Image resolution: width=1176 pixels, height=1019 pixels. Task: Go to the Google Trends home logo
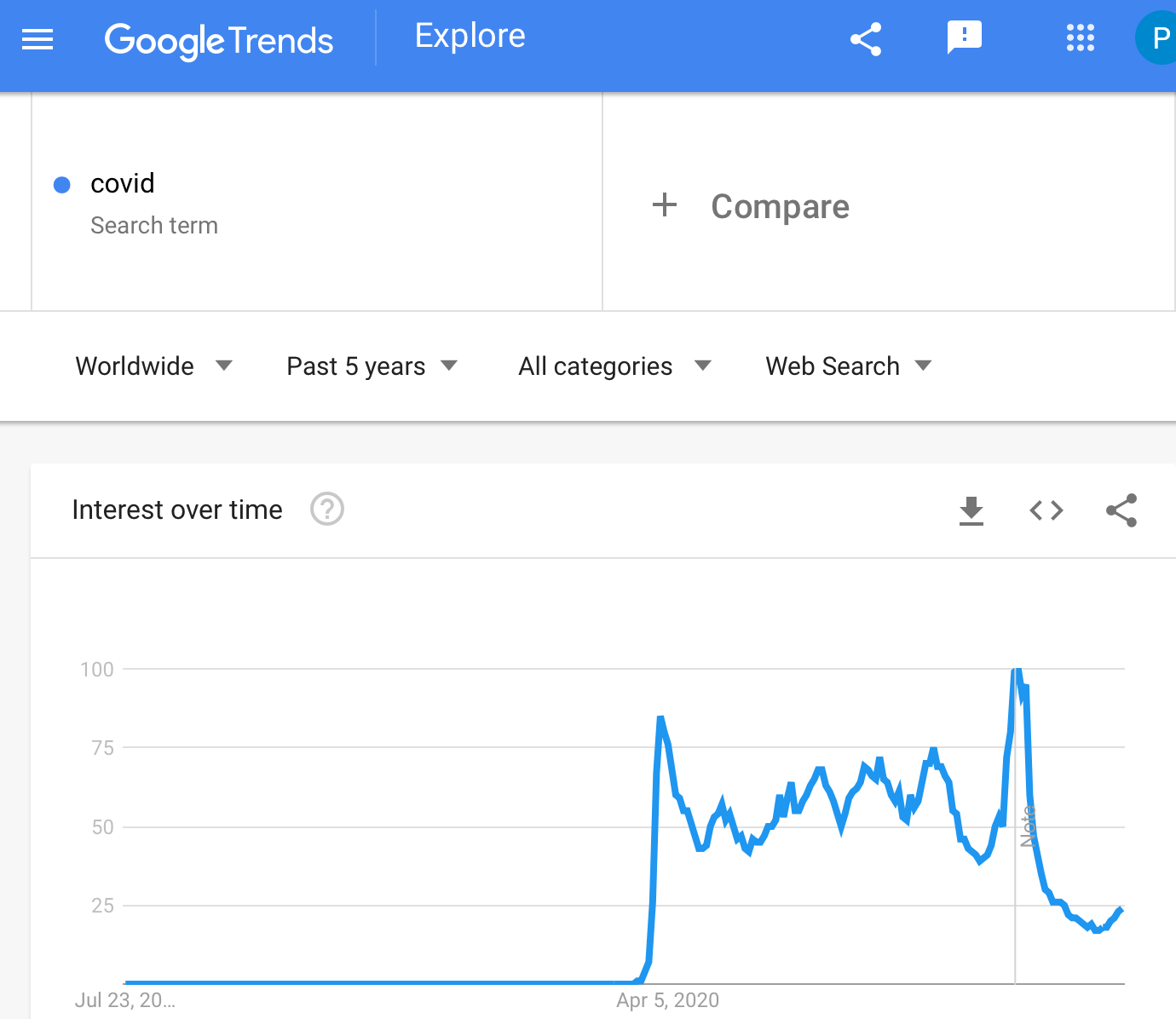coord(219,41)
